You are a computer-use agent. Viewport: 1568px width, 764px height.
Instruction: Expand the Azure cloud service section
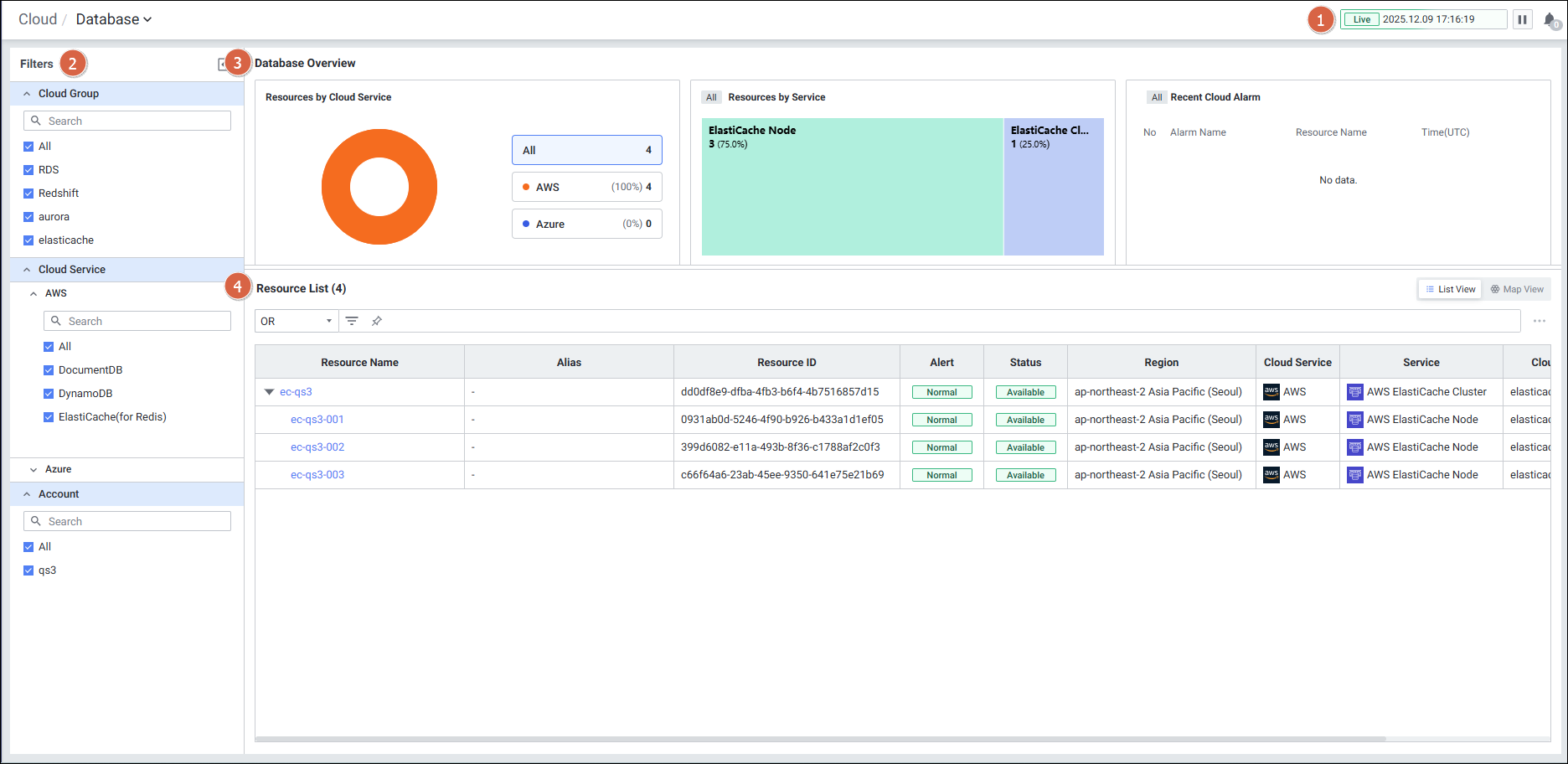click(34, 470)
